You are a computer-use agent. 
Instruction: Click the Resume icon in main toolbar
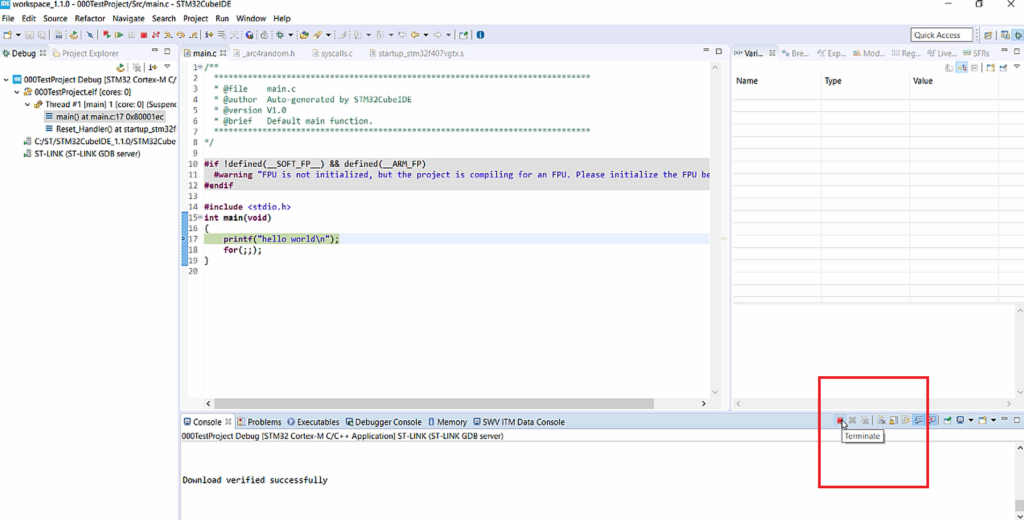pos(119,35)
